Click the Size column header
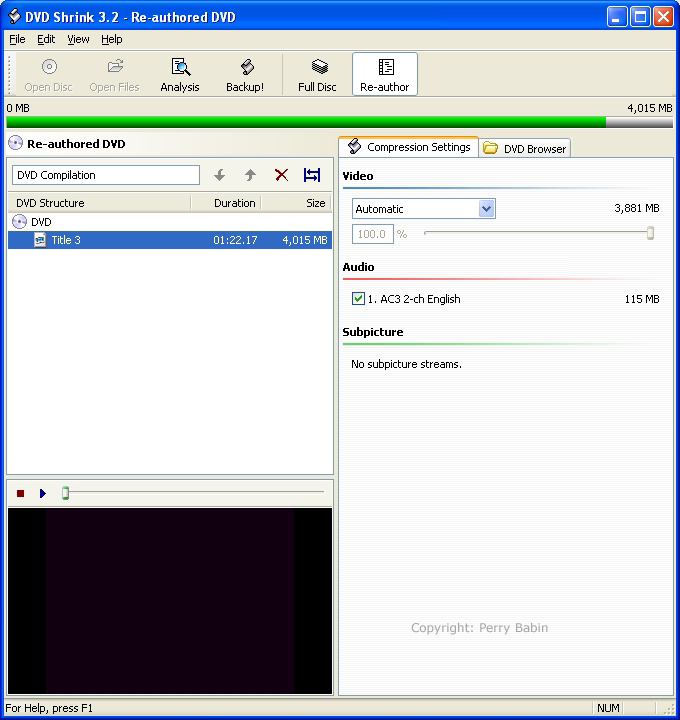Screen dimensions: 680x720 [296, 203]
